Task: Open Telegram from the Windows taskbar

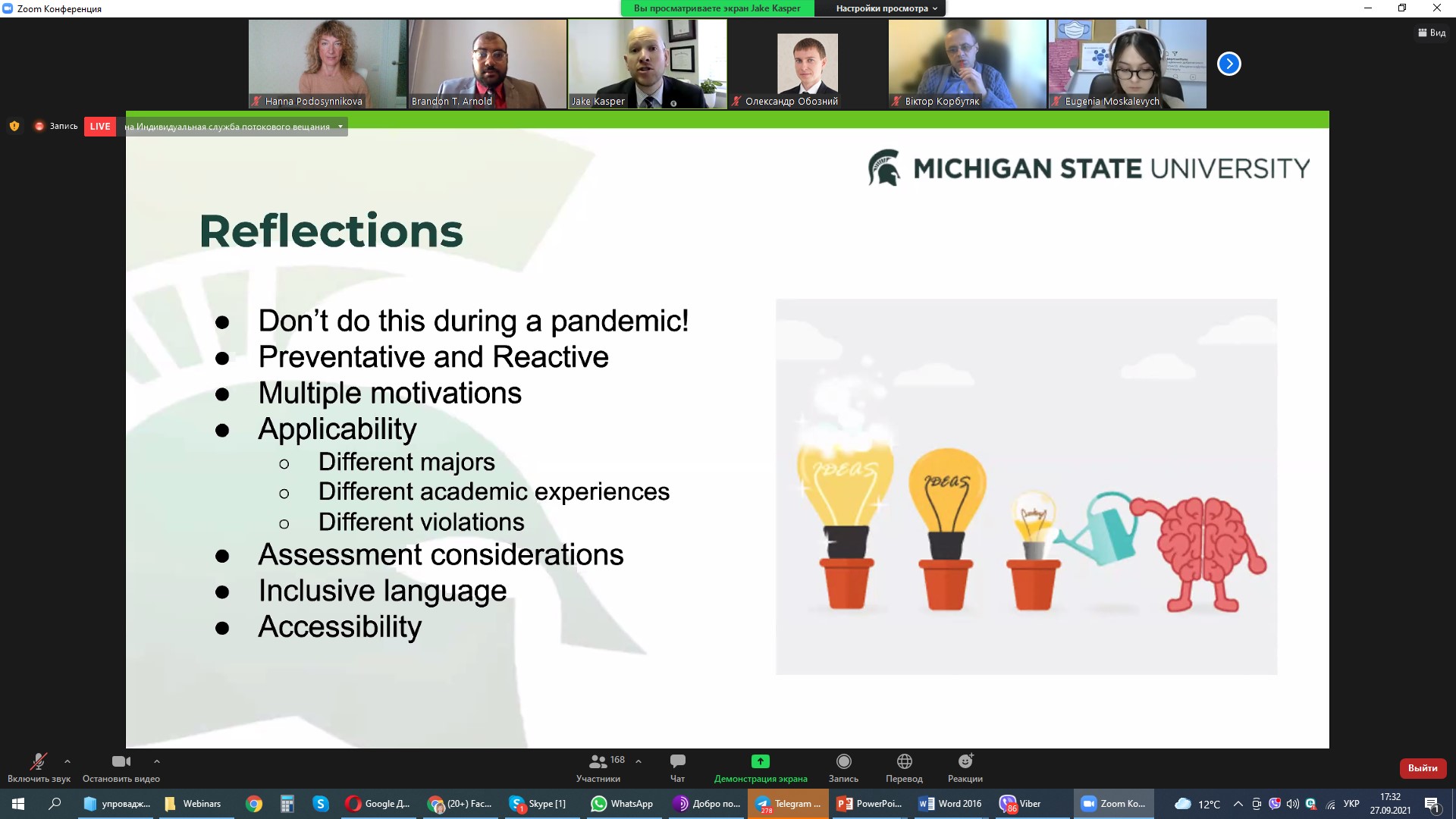Action: pyautogui.click(x=788, y=804)
